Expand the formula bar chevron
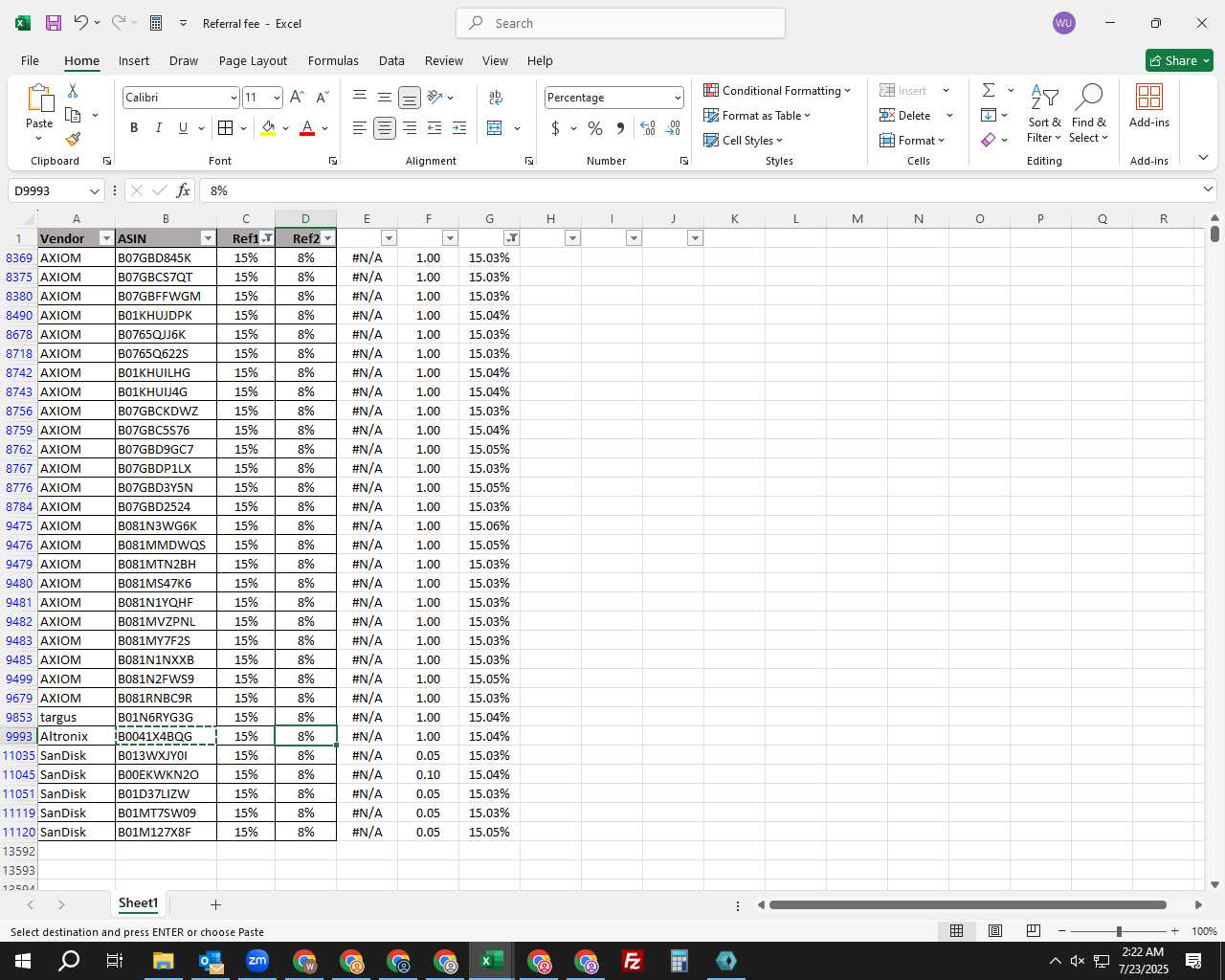Image resolution: width=1225 pixels, height=980 pixels. pos(1208,190)
